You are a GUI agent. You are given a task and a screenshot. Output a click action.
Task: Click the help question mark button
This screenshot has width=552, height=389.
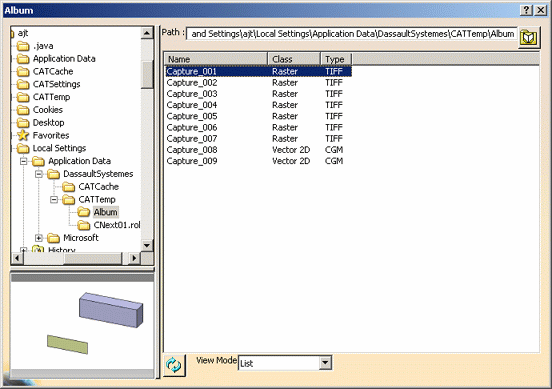(526, 10)
